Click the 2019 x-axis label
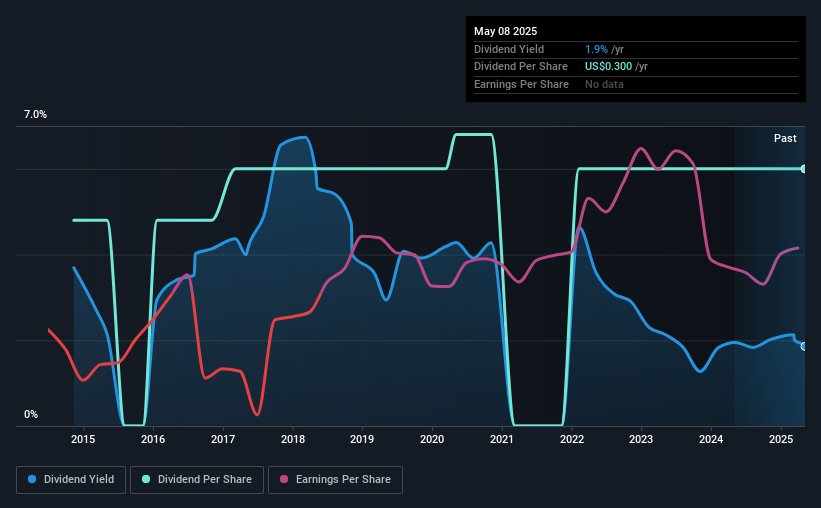Image resolution: width=821 pixels, height=508 pixels. (x=362, y=439)
